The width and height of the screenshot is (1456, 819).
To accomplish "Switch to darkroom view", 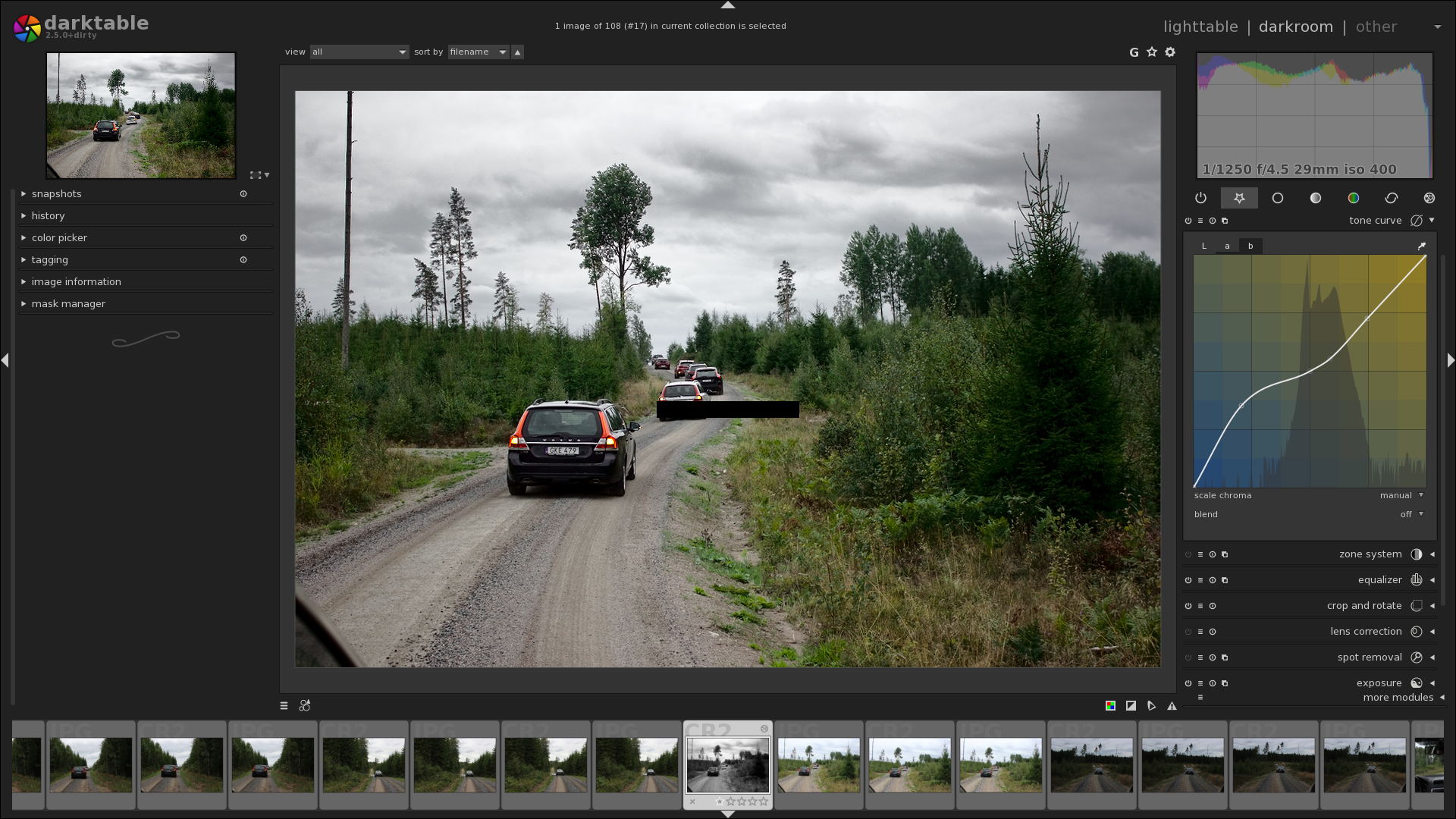I will pos(1295,27).
